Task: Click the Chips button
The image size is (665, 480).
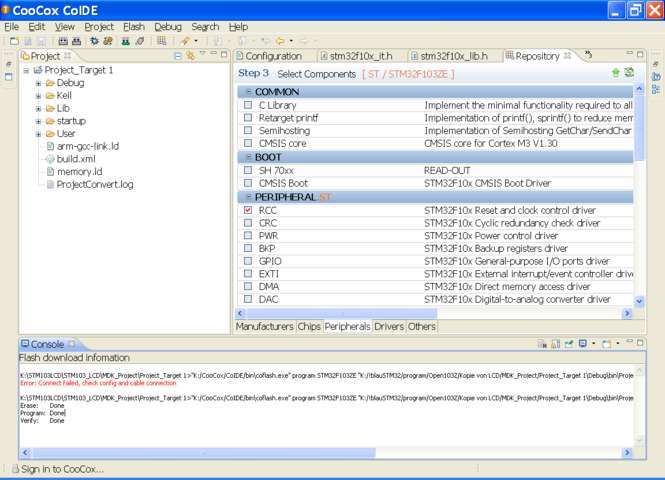Action: pyautogui.click(x=309, y=327)
